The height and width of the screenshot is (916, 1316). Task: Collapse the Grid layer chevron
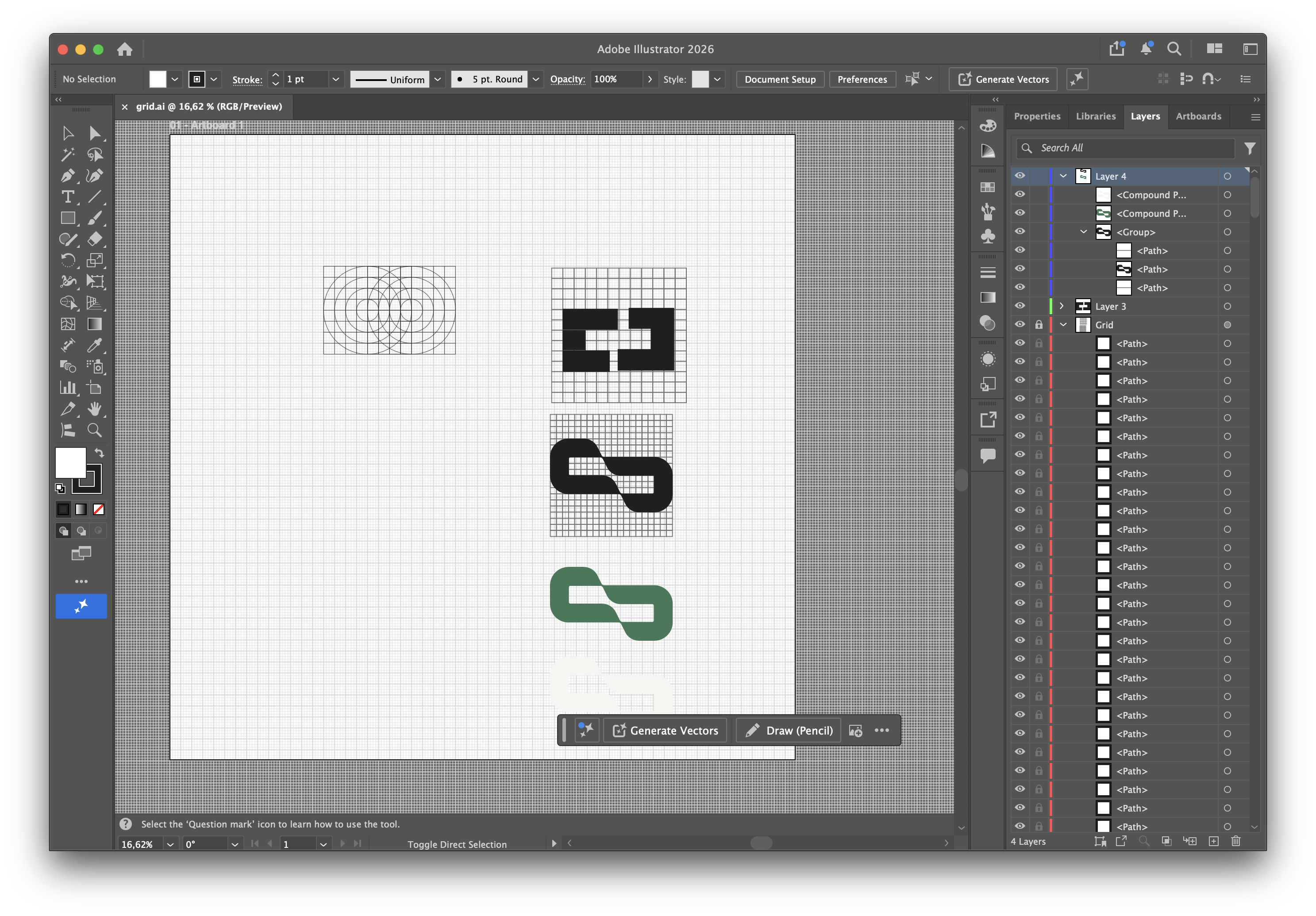[1063, 324]
